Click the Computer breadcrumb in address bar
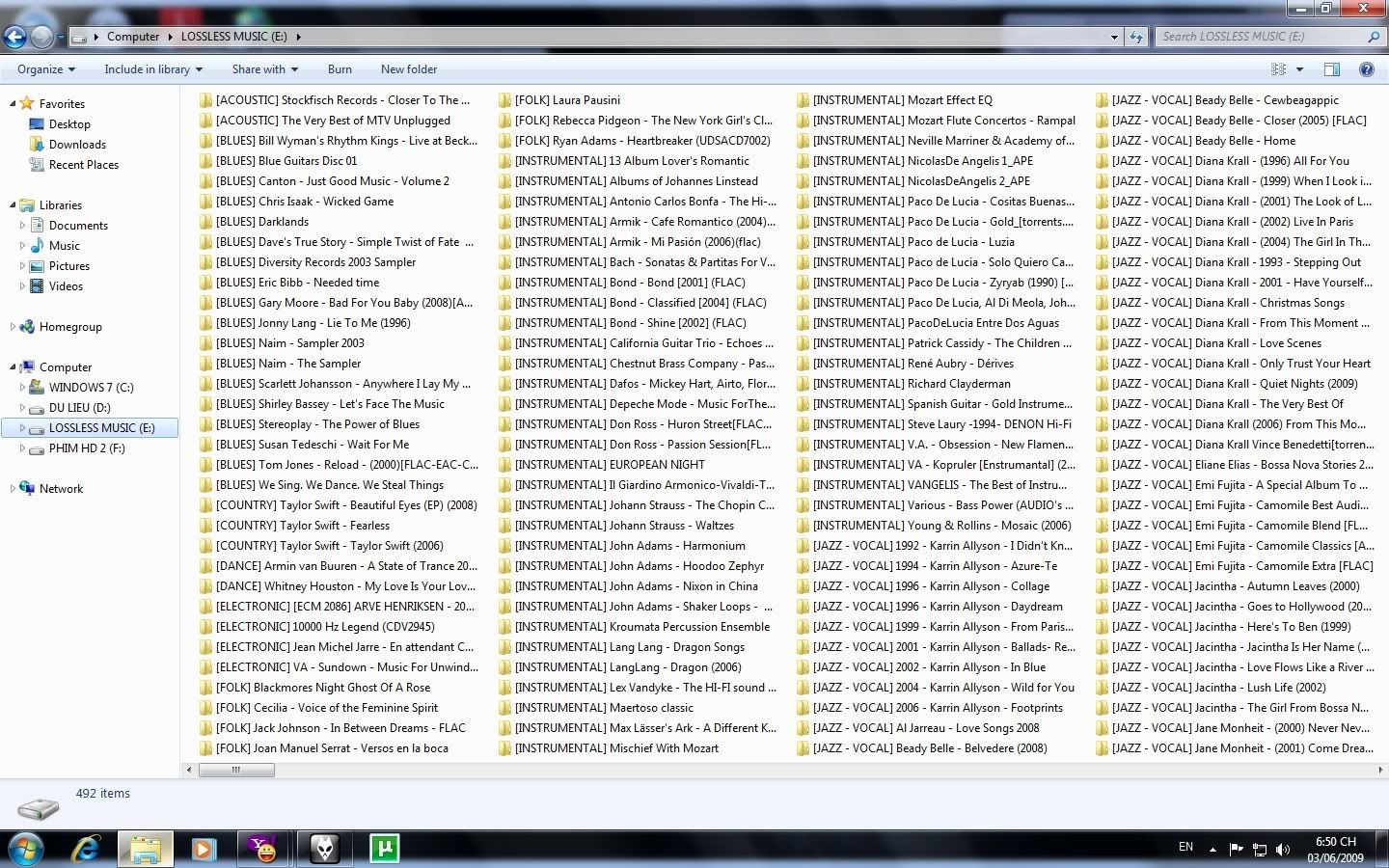1389x868 pixels. (x=133, y=37)
